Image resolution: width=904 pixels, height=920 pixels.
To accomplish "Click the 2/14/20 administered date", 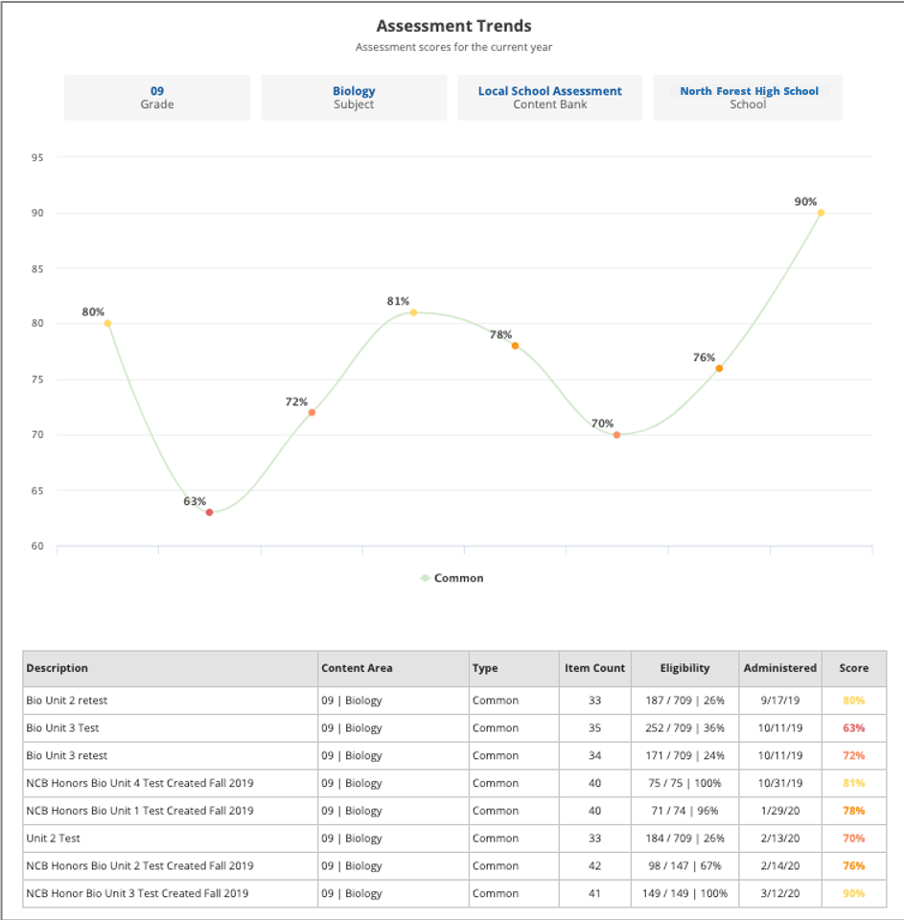I will coord(780,865).
